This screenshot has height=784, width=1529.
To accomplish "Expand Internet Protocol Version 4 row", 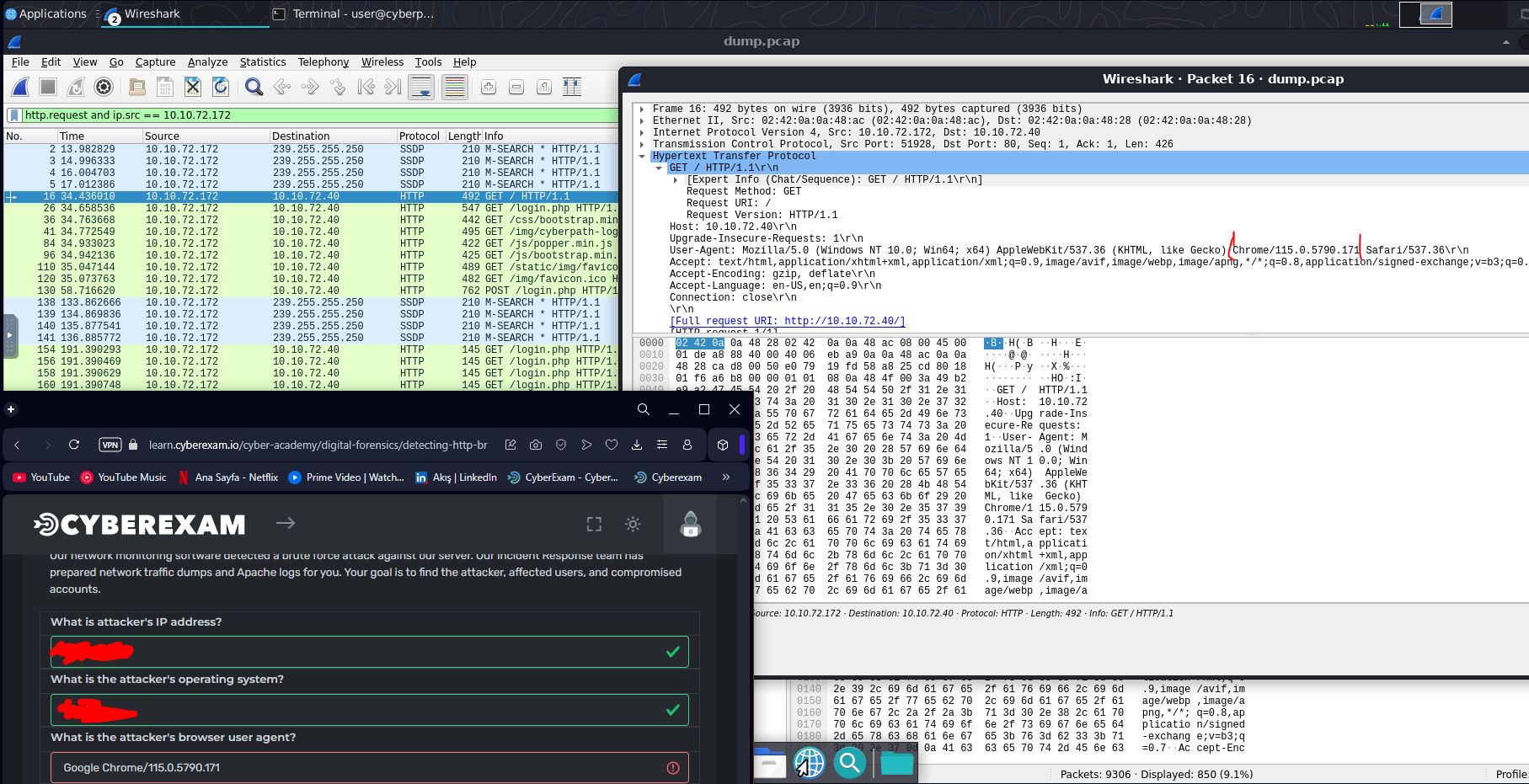I will tap(642, 132).
